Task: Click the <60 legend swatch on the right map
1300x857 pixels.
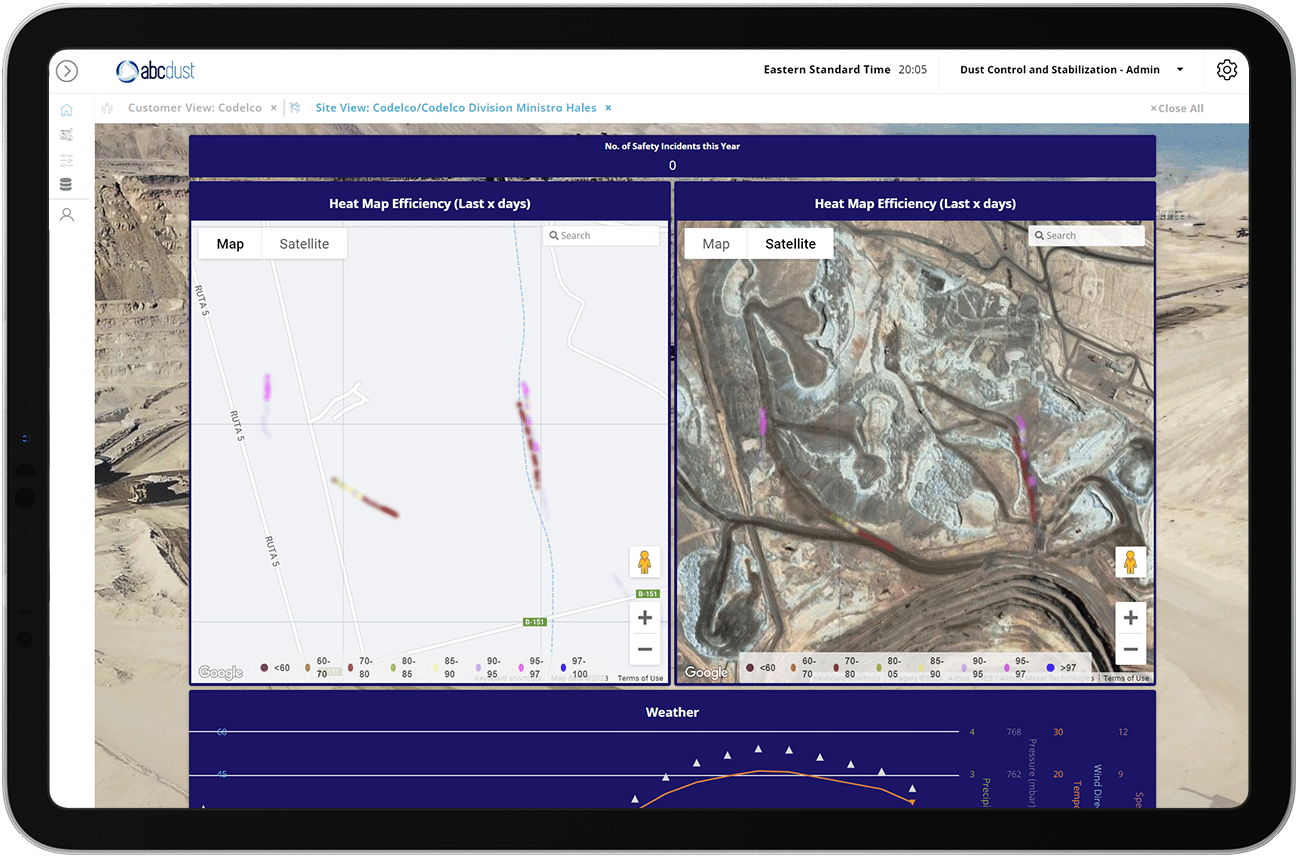Action: pos(750,667)
